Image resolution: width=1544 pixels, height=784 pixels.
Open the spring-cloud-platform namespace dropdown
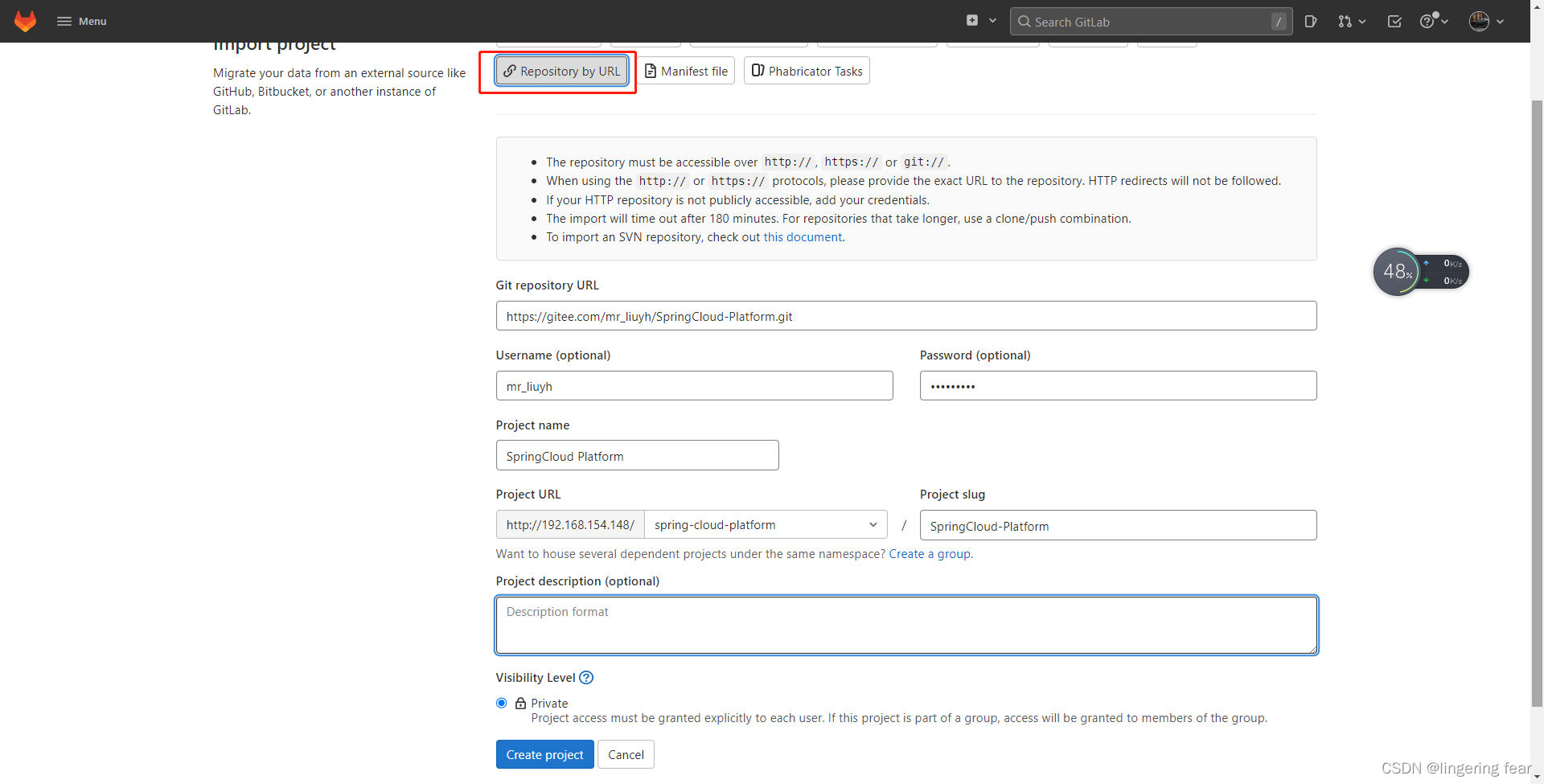766,525
